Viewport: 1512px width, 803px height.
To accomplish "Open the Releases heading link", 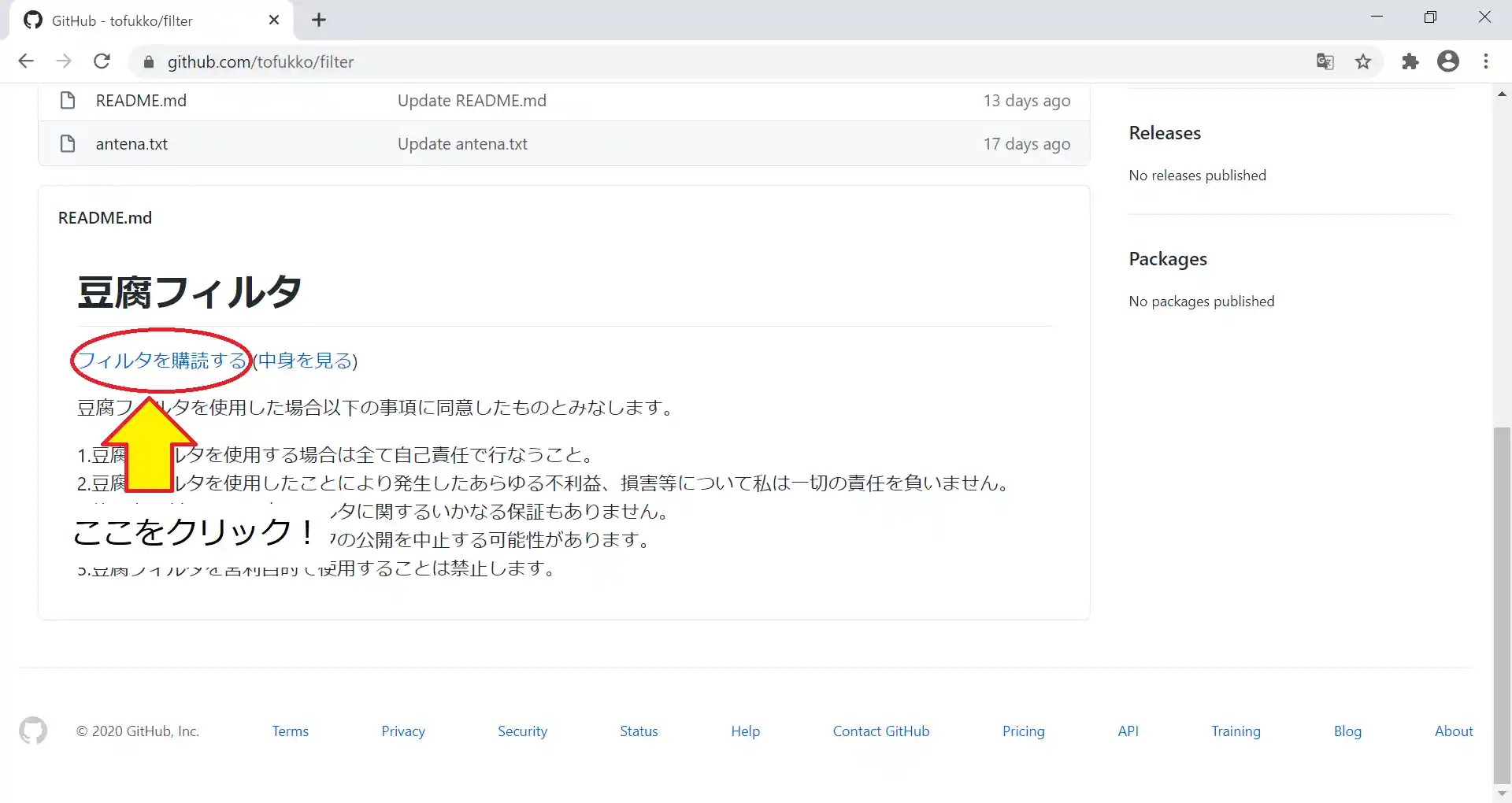I will click(x=1165, y=133).
